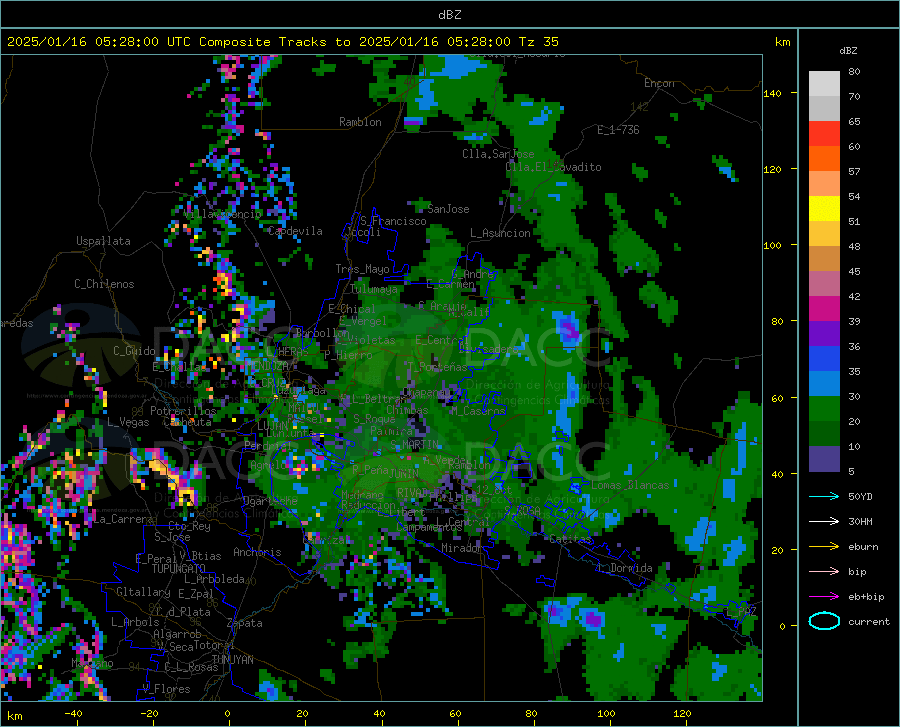Click the Clla.SanJose map label
The width and height of the screenshot is (900, 727).
pos(498,154)
